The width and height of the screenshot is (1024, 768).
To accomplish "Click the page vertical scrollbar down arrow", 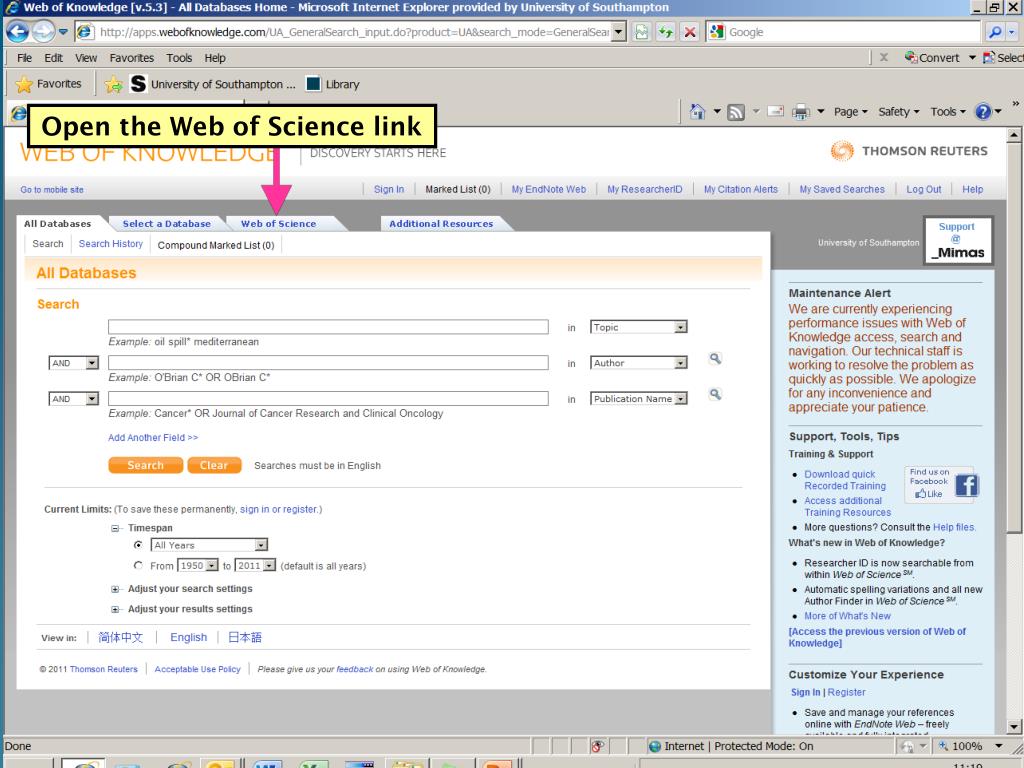I will [x=1014, y=726].
